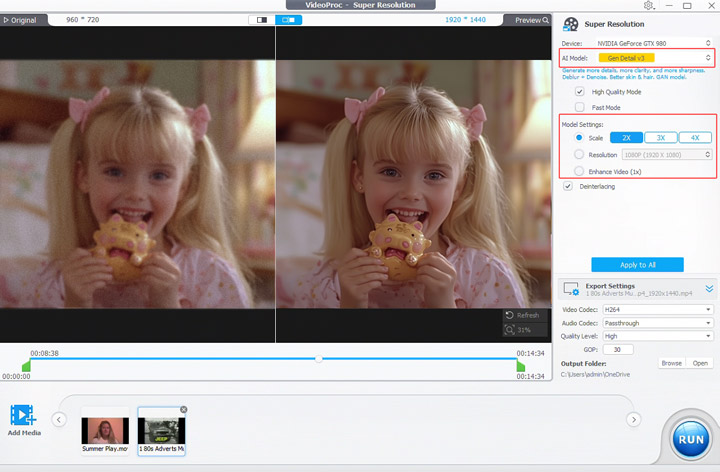Viewport: 720px width, 472px height.
Task: Click the Preview magnifier button
Action: click(531, 20)
